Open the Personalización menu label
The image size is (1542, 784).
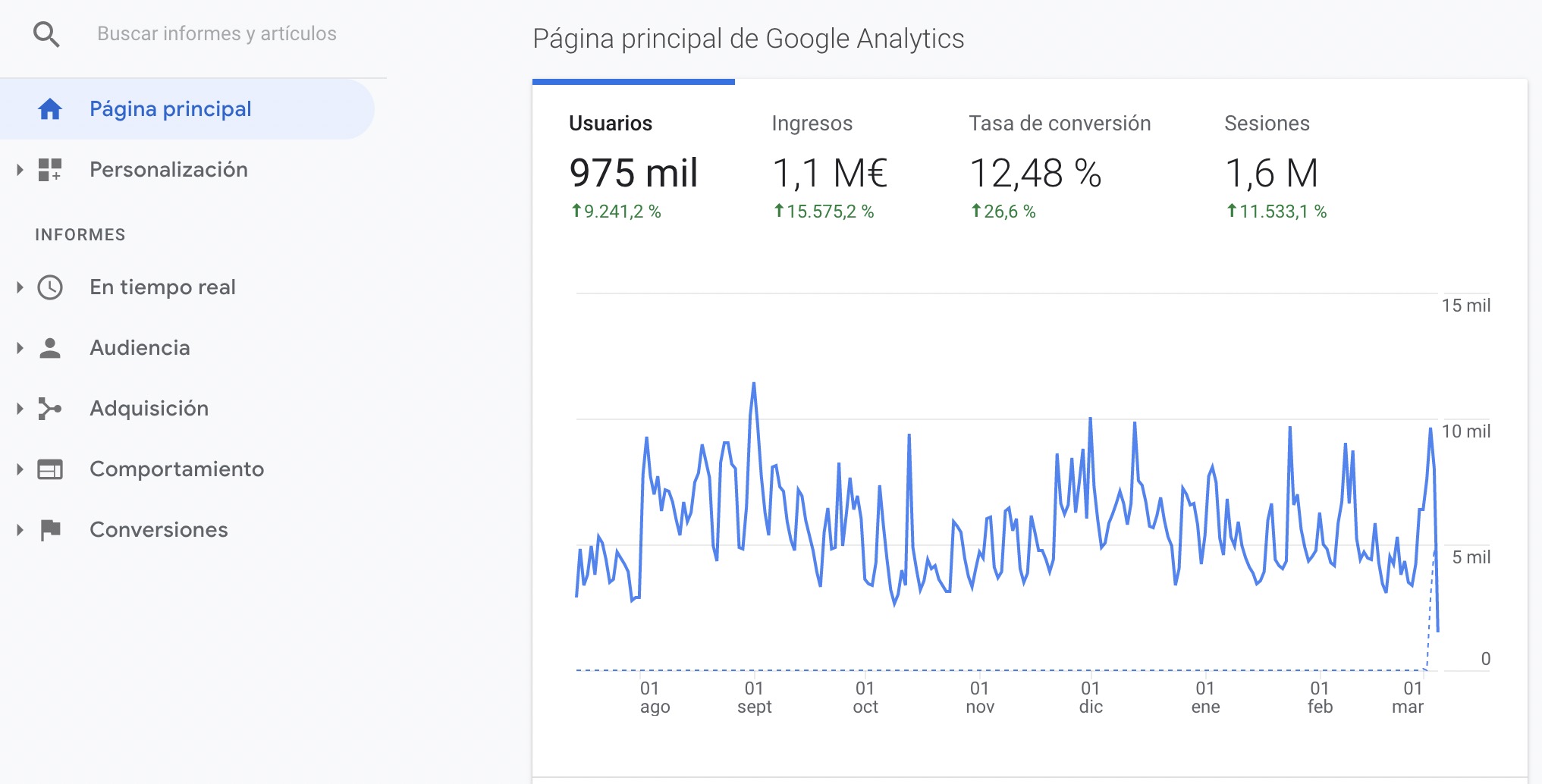tap(168, 170)
